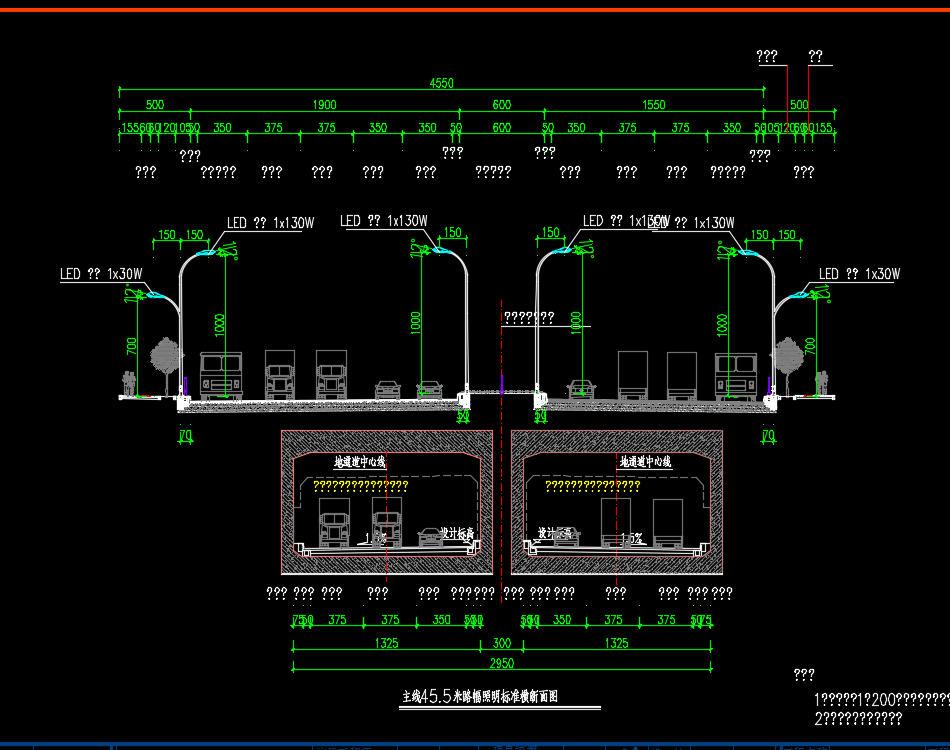This screenshot has width=950, height=750.
Task: Select the 2950 total tunnel width dimension
Action: 502,663
